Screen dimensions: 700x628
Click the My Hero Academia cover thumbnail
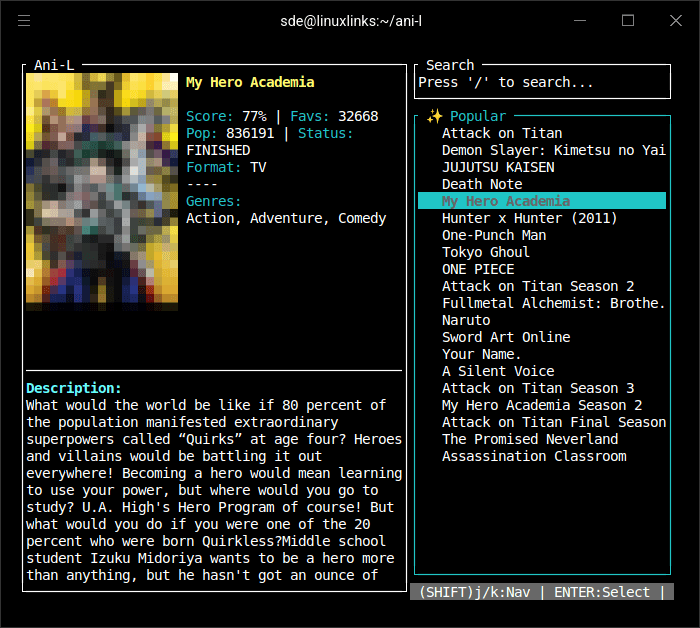click(102, 191)
